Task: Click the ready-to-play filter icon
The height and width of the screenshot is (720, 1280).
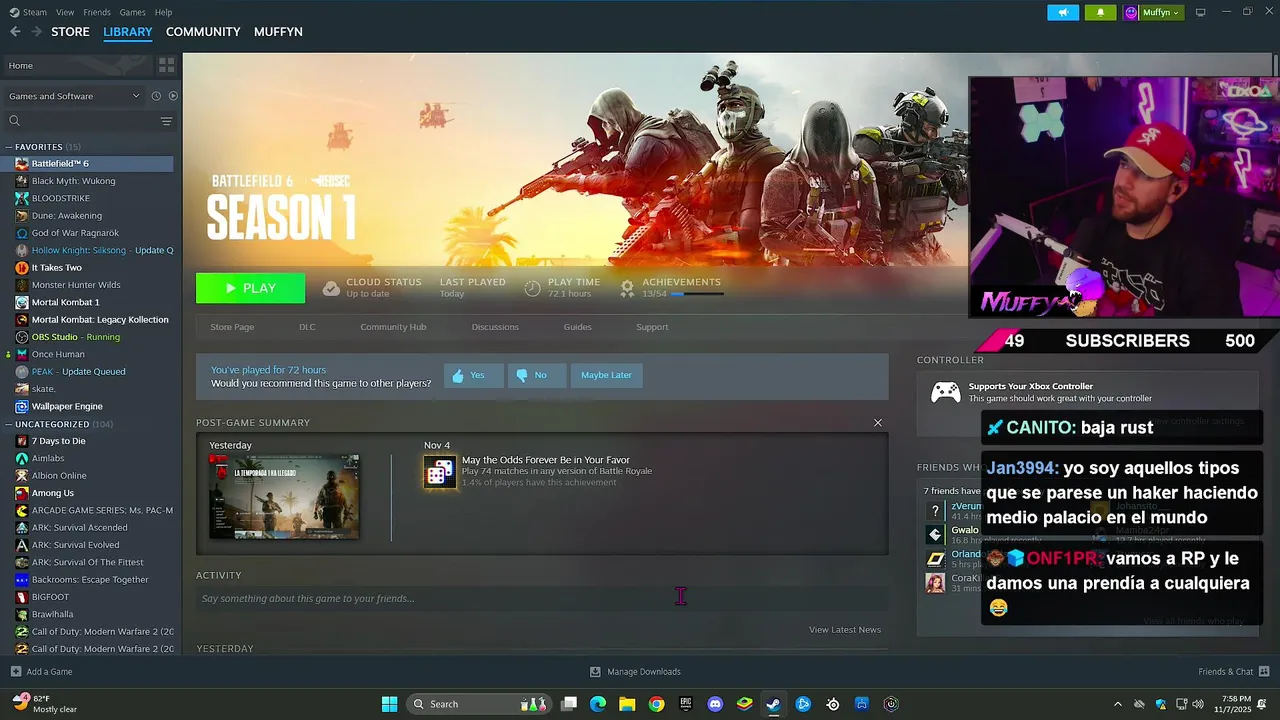Action: point(173,96)
